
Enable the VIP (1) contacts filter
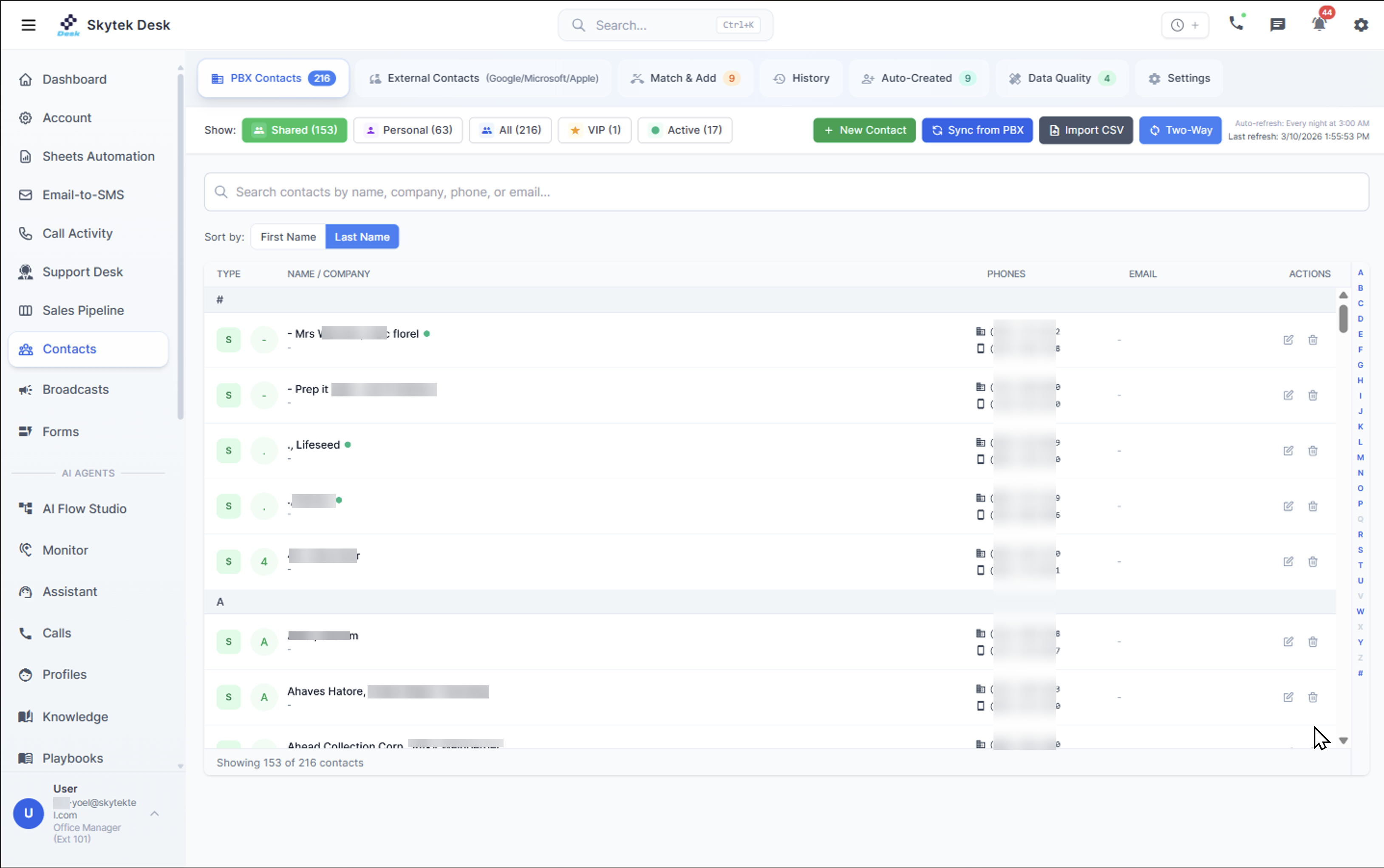(594, 130)
